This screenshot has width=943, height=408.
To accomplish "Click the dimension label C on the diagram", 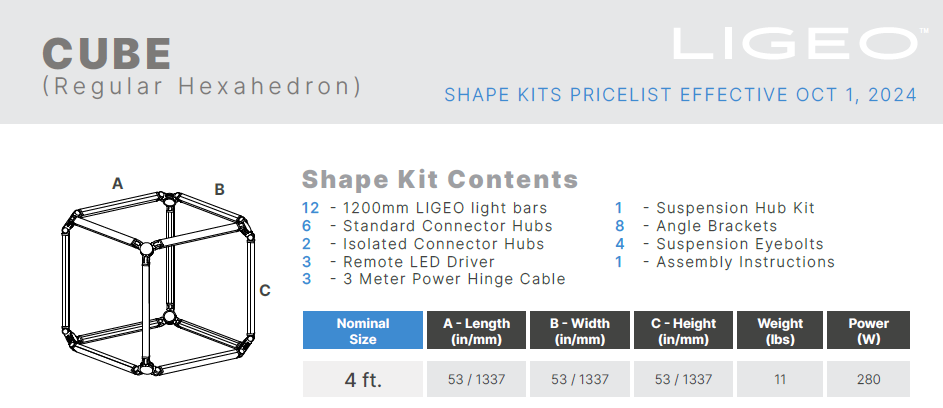I will click(x=264, y=291).
